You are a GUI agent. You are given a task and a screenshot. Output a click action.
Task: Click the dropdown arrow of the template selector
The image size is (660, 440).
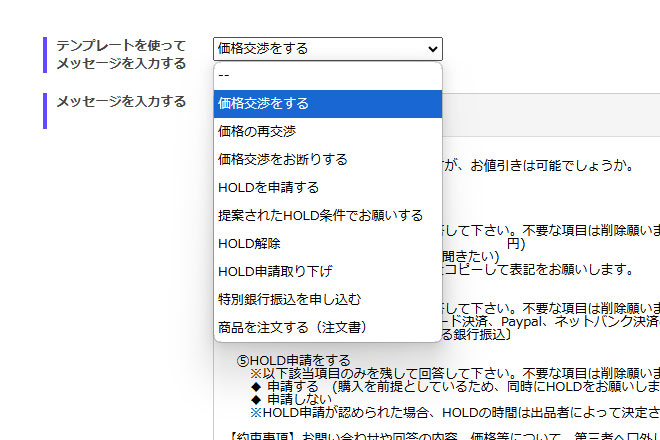tap(432, 49)
